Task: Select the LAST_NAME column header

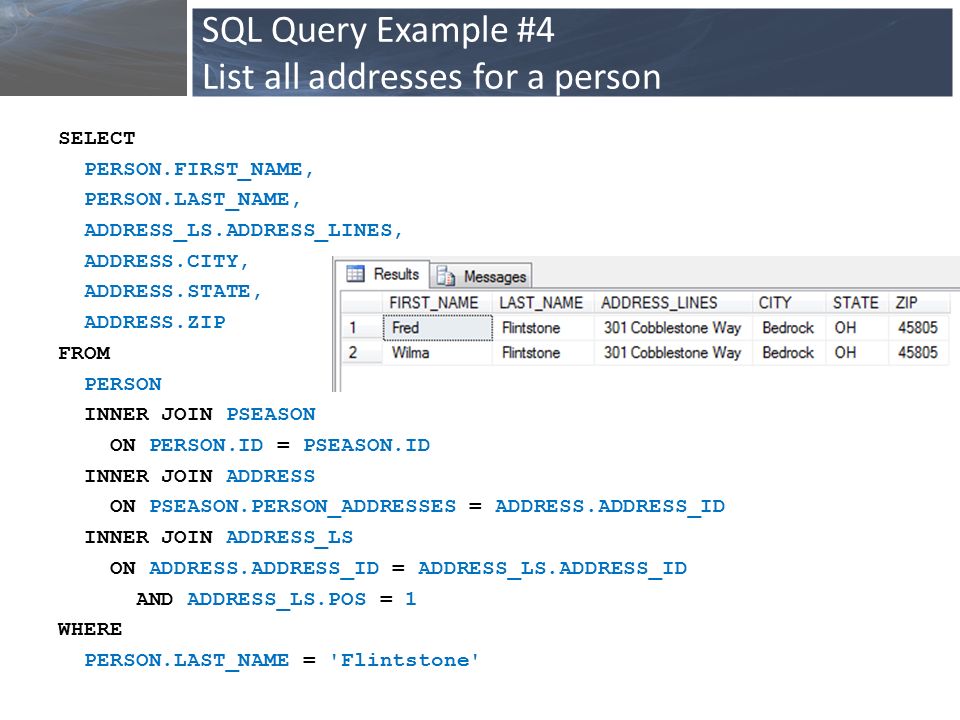Action: [541, 303]
